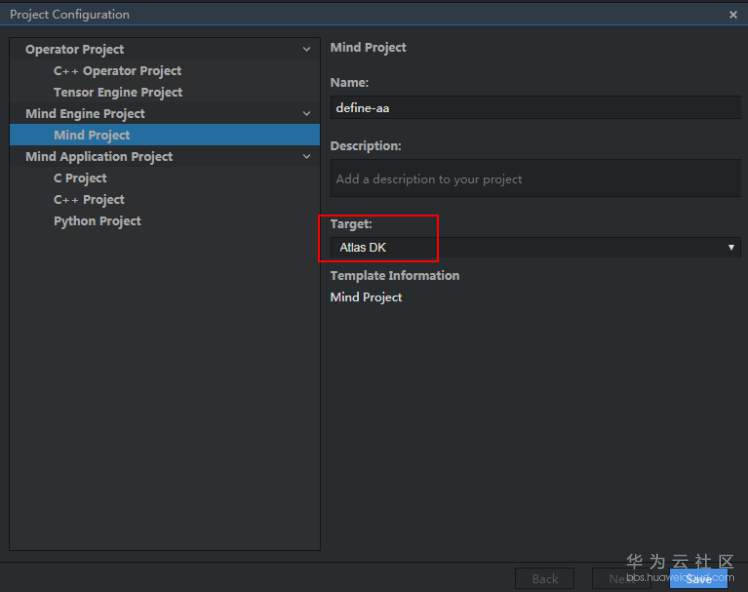
Task: Open the Target dropdown showing Atlas DK
Action: coord(535,247)
